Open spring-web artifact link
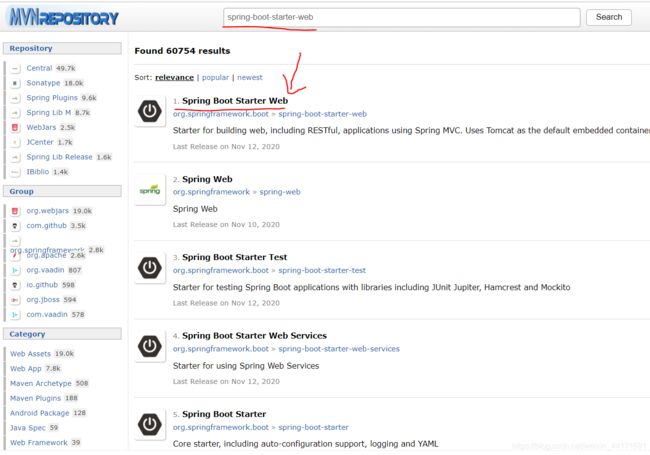Image resolution: width=650 pixels, height=455 pixels. coord(280,192)
